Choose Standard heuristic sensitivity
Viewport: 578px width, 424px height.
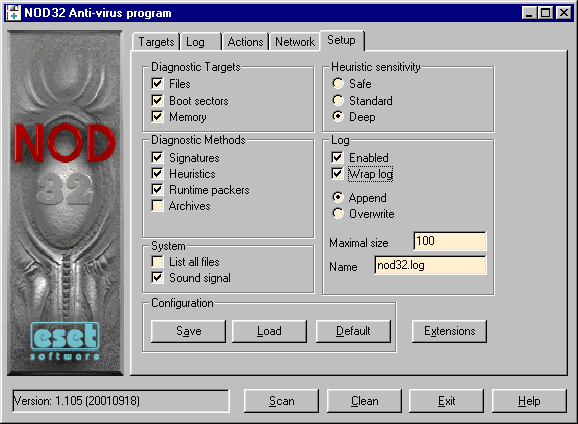pyautogui.click(x=338, y=100)
